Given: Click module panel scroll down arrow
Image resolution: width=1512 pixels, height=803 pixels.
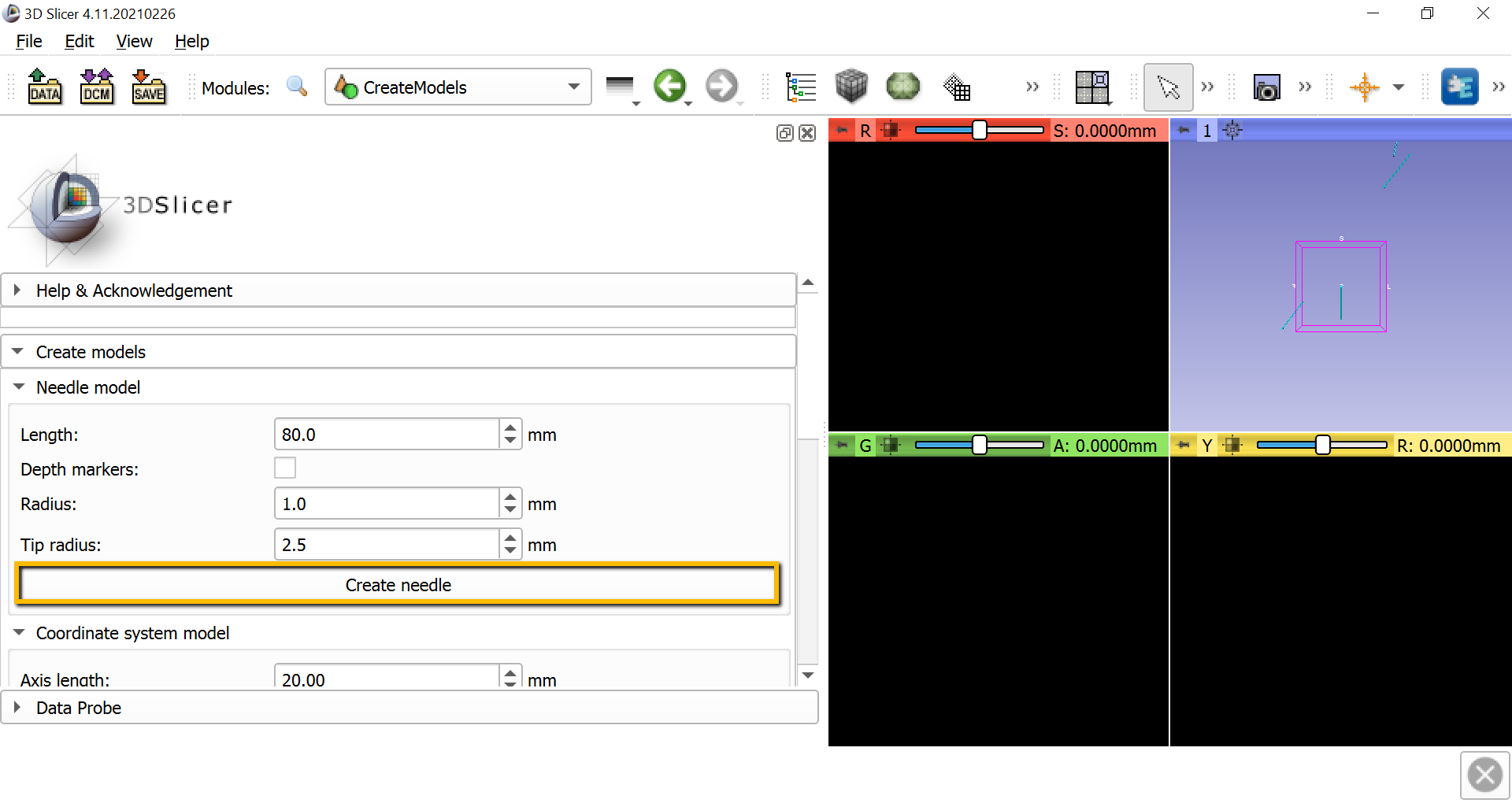Looking at the screenshot, I should 808,675.
